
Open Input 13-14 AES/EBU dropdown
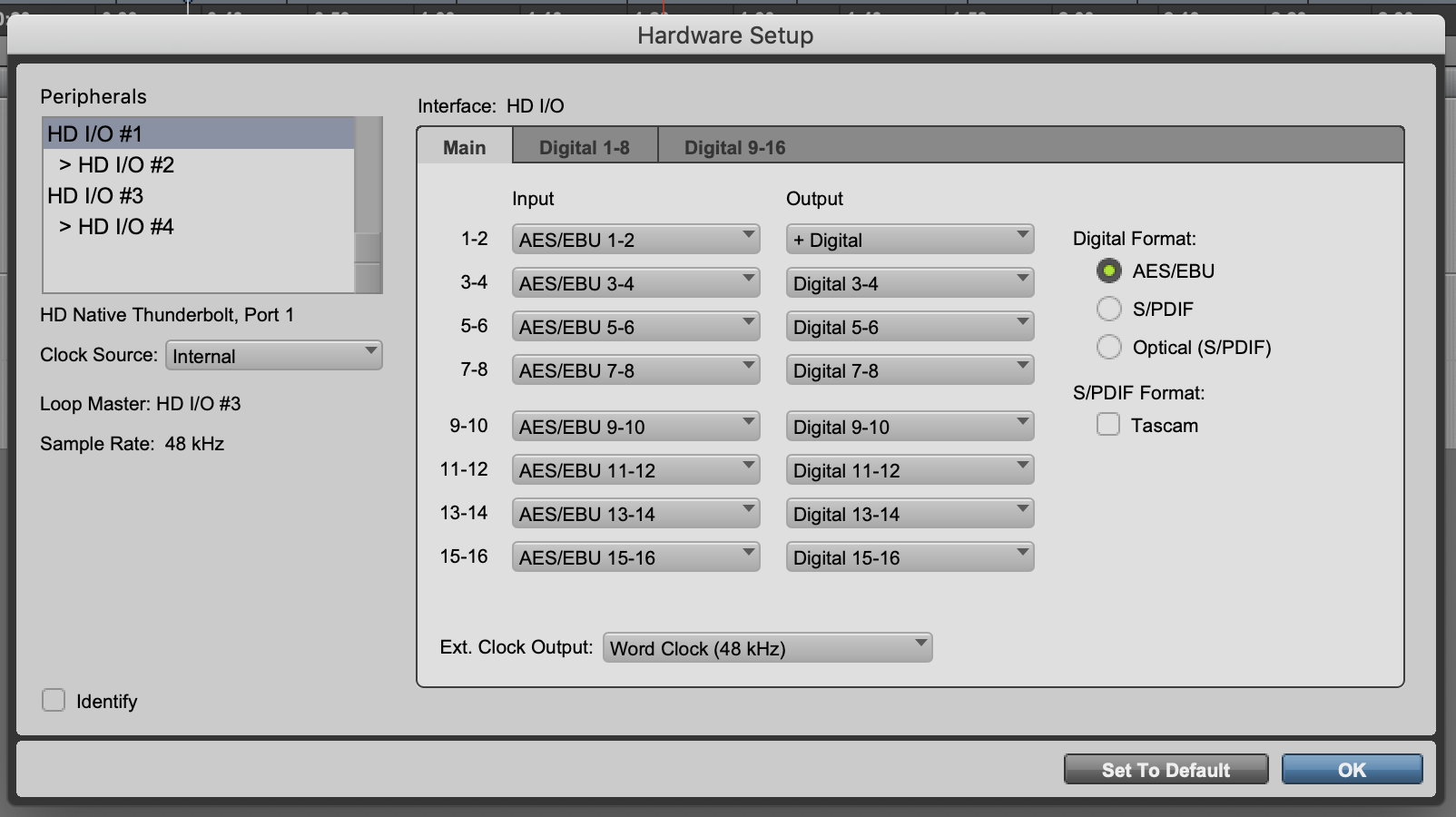[x=635, y=514]
